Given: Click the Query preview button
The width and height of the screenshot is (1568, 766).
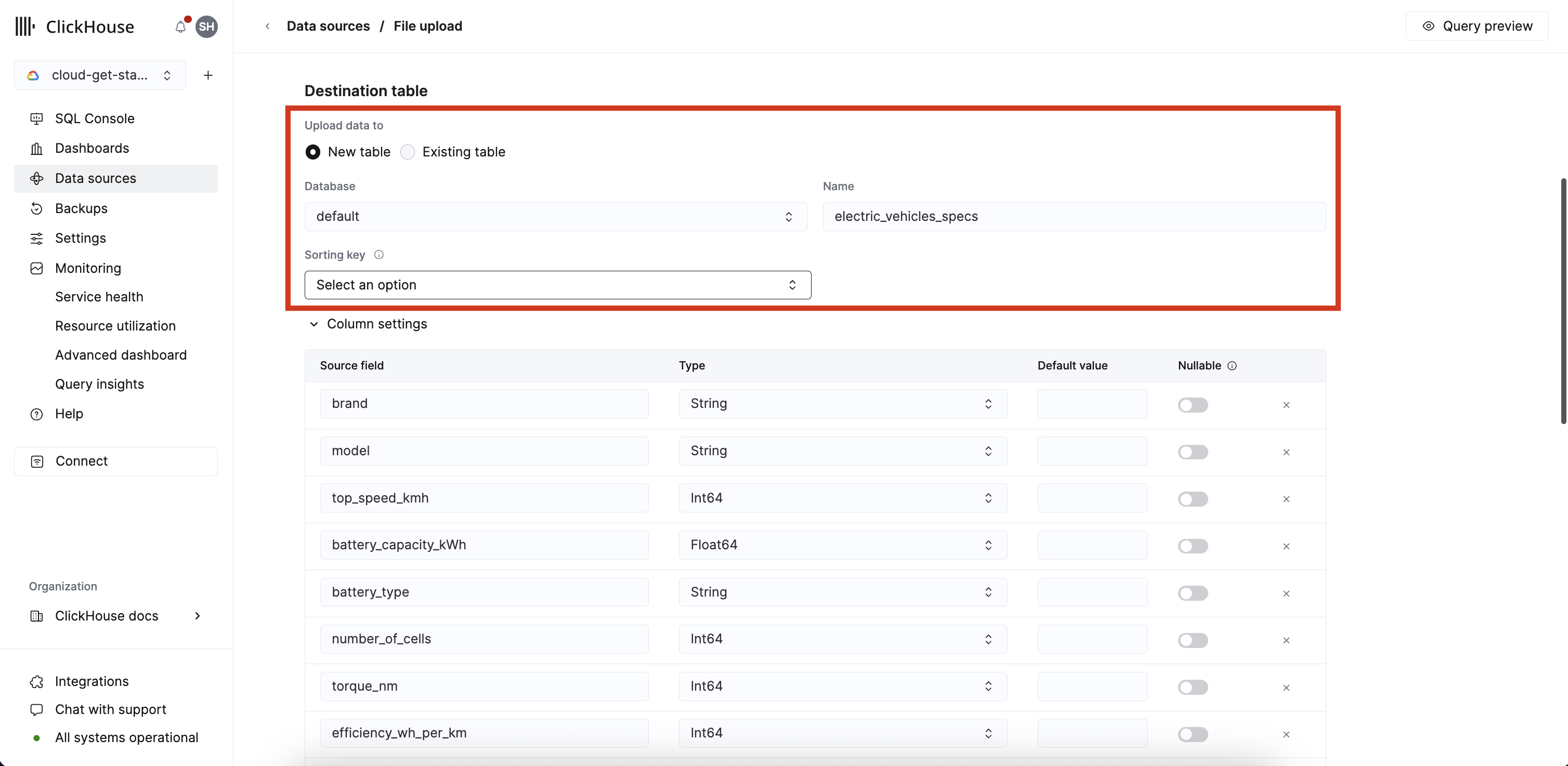Looking at the screenshot, I should [x=1476, y=26].
